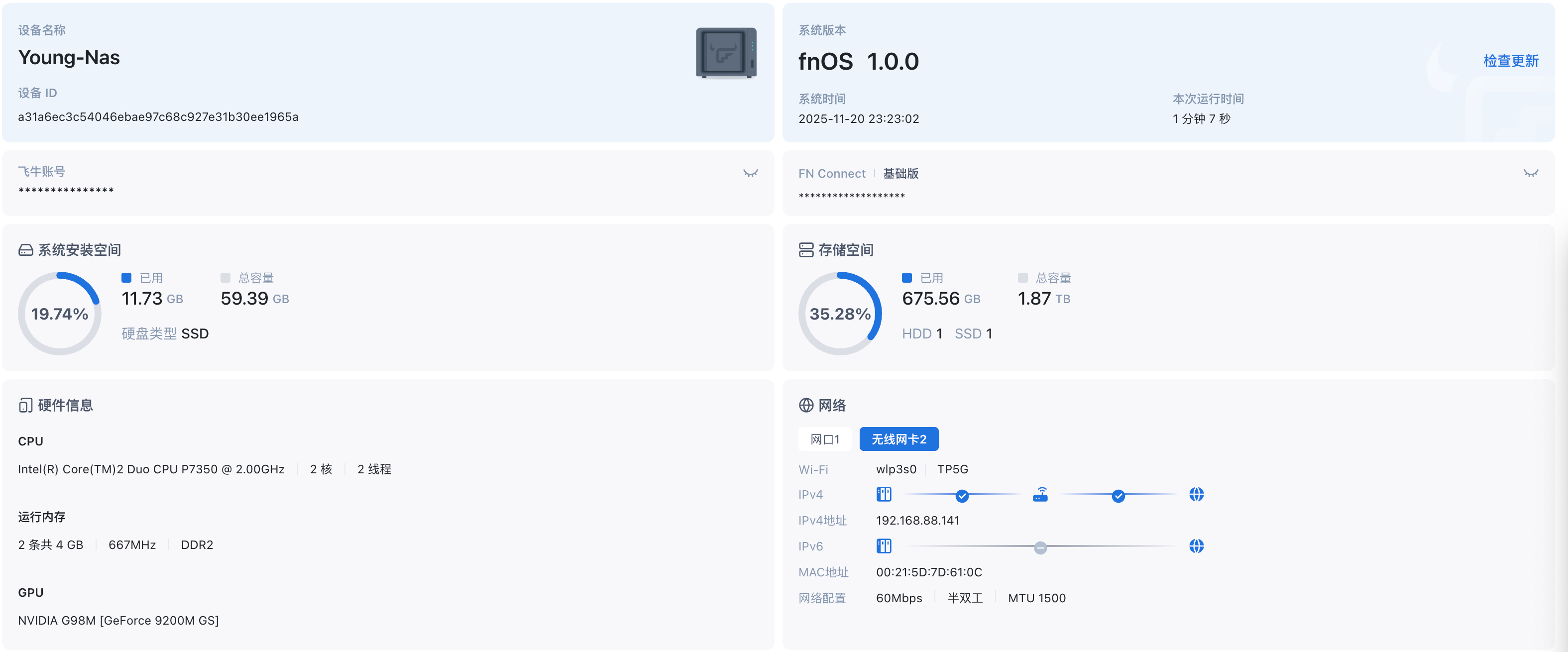Reveal the hidden 飞牛账号 account name

[751, 172]
